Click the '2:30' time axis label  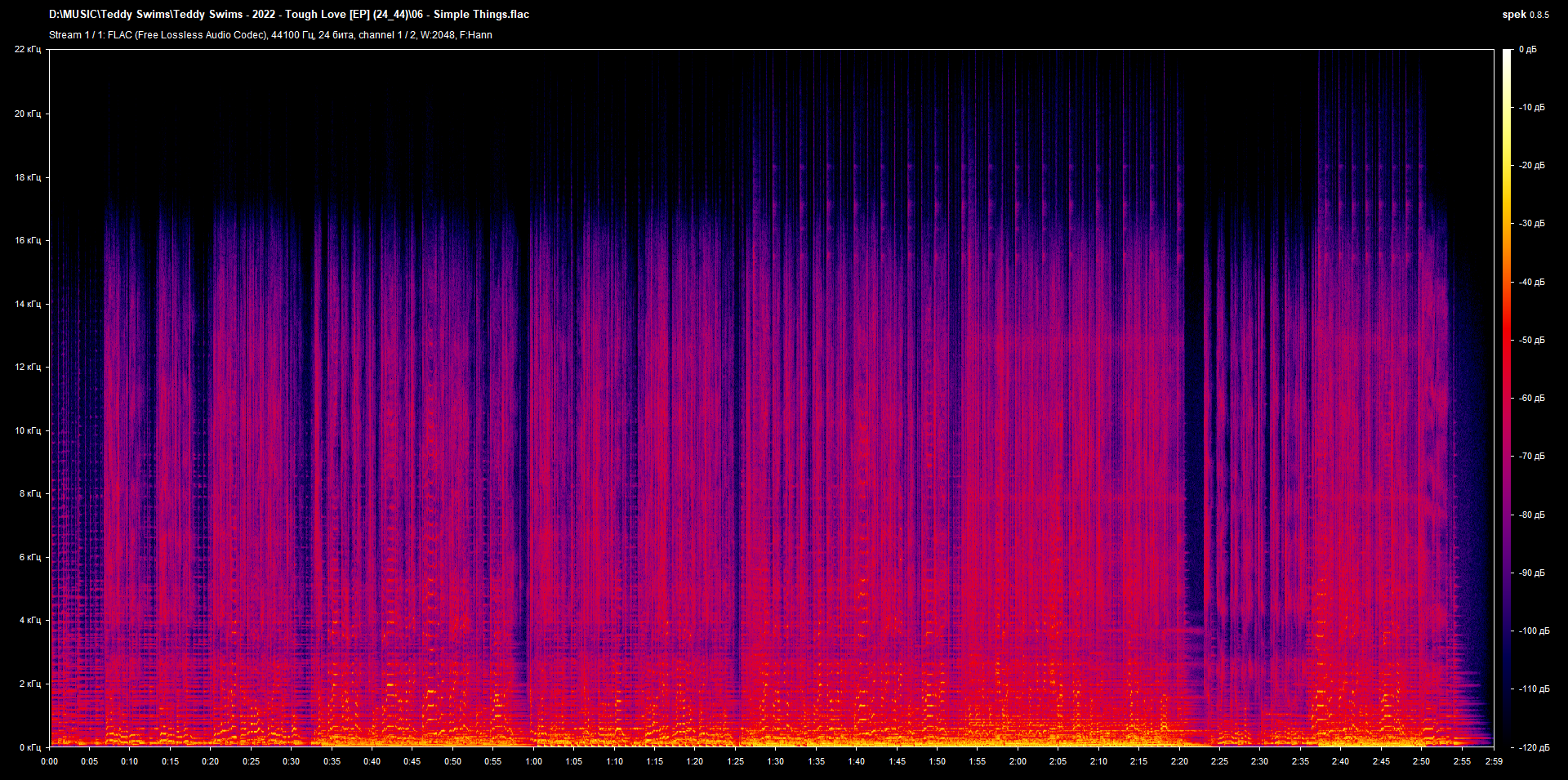pyautogui.click(x=1259, y=761)
